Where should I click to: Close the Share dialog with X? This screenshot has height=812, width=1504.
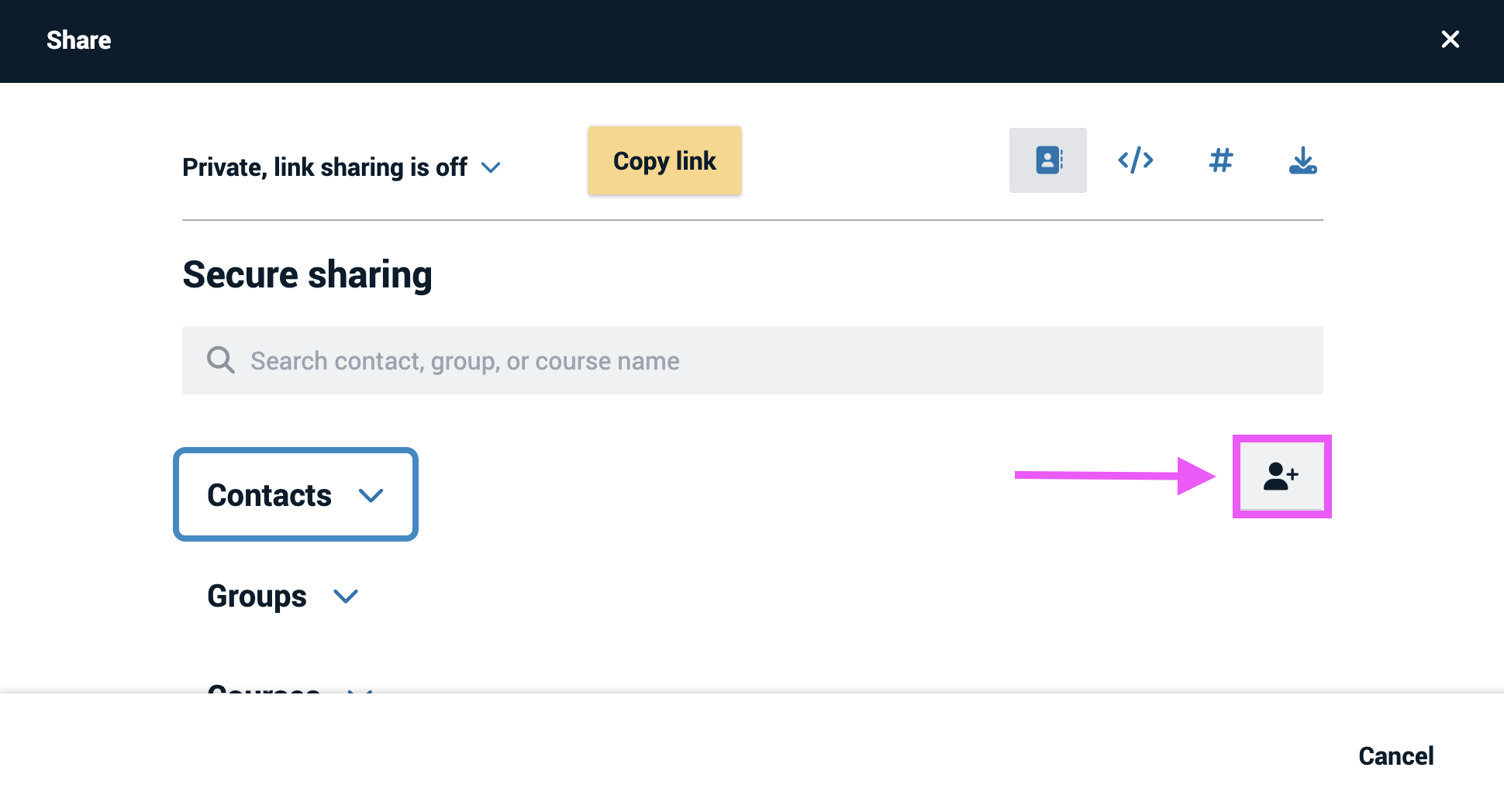[1451, 40]
